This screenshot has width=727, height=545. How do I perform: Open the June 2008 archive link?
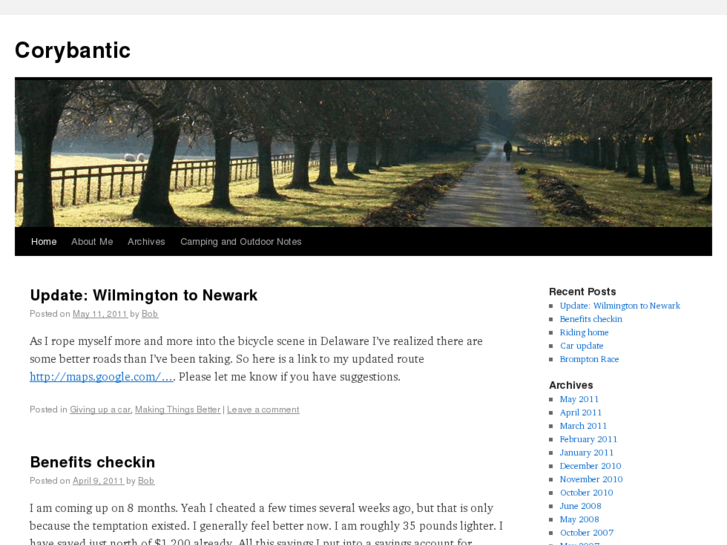(580, 506)
